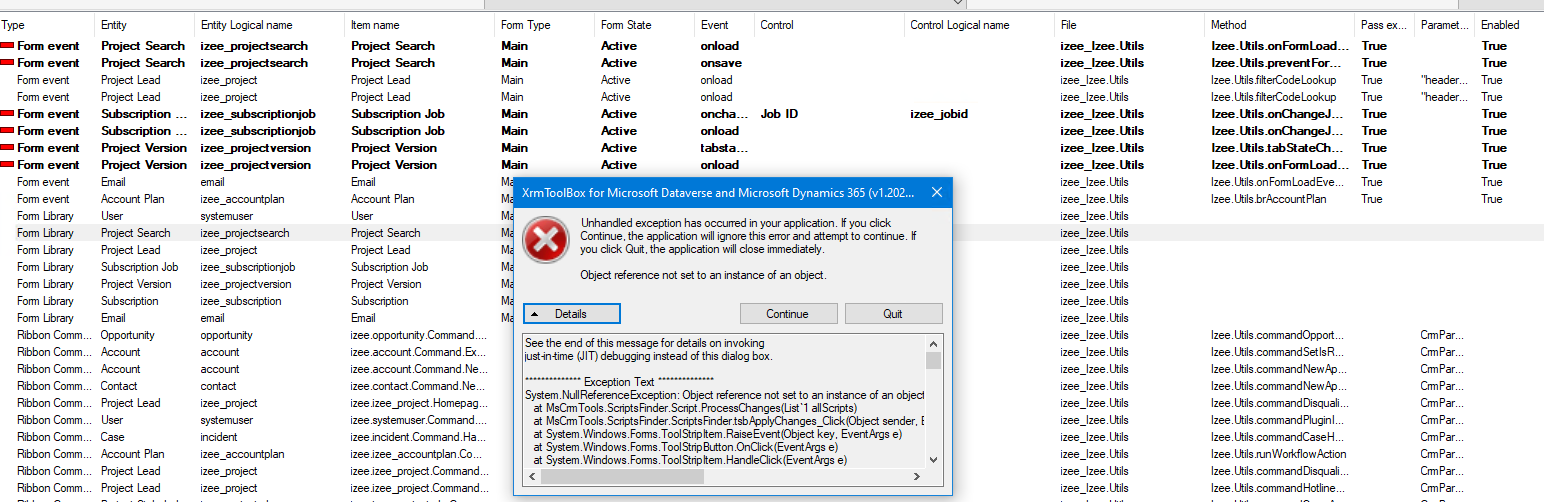Sort by Form Type column header
Image resolution: width=1544 pixels, height=502 pixels.
click(x=526, y=25)
